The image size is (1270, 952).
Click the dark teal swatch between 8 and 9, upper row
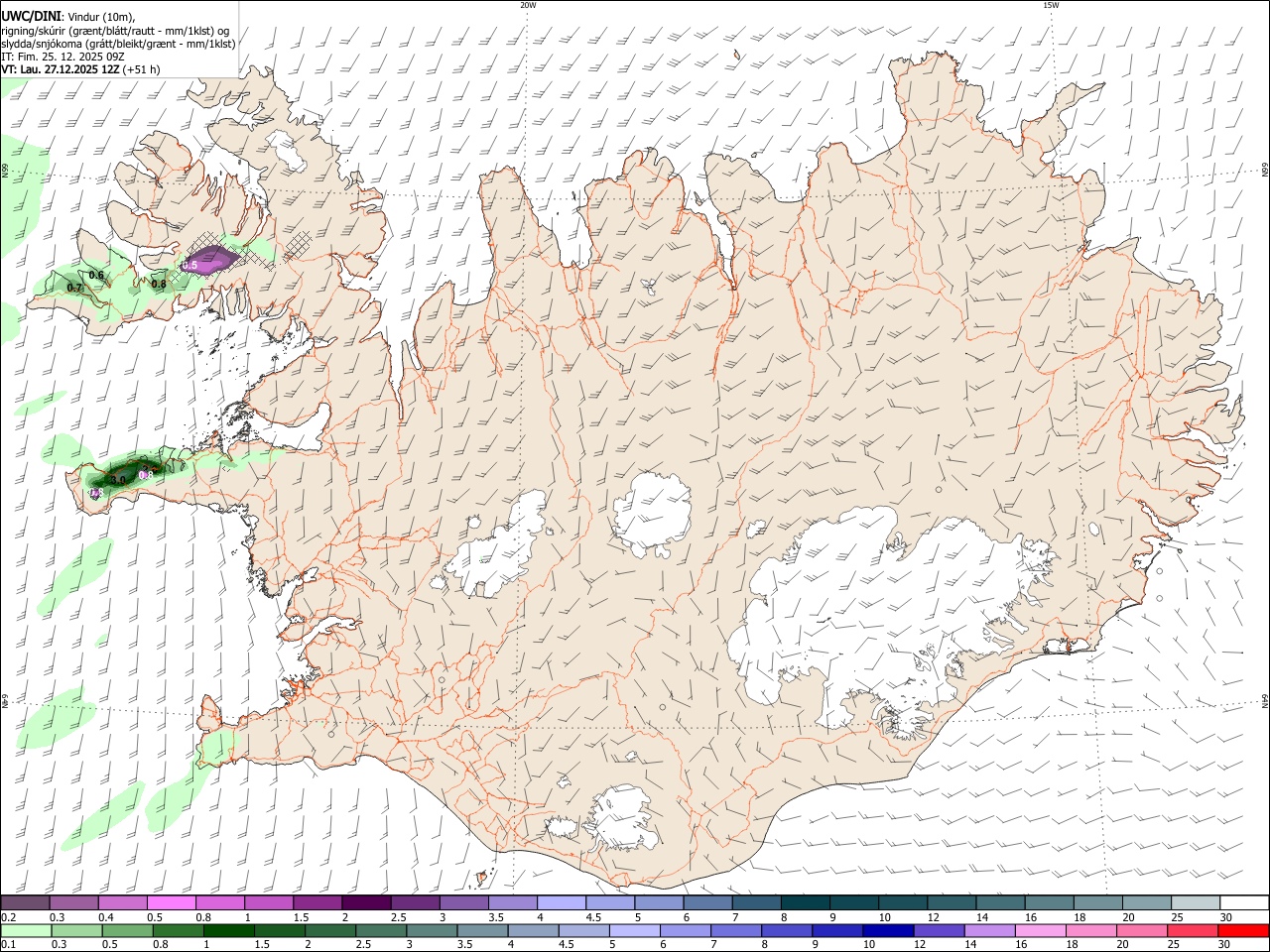click(x=805, y=902)
